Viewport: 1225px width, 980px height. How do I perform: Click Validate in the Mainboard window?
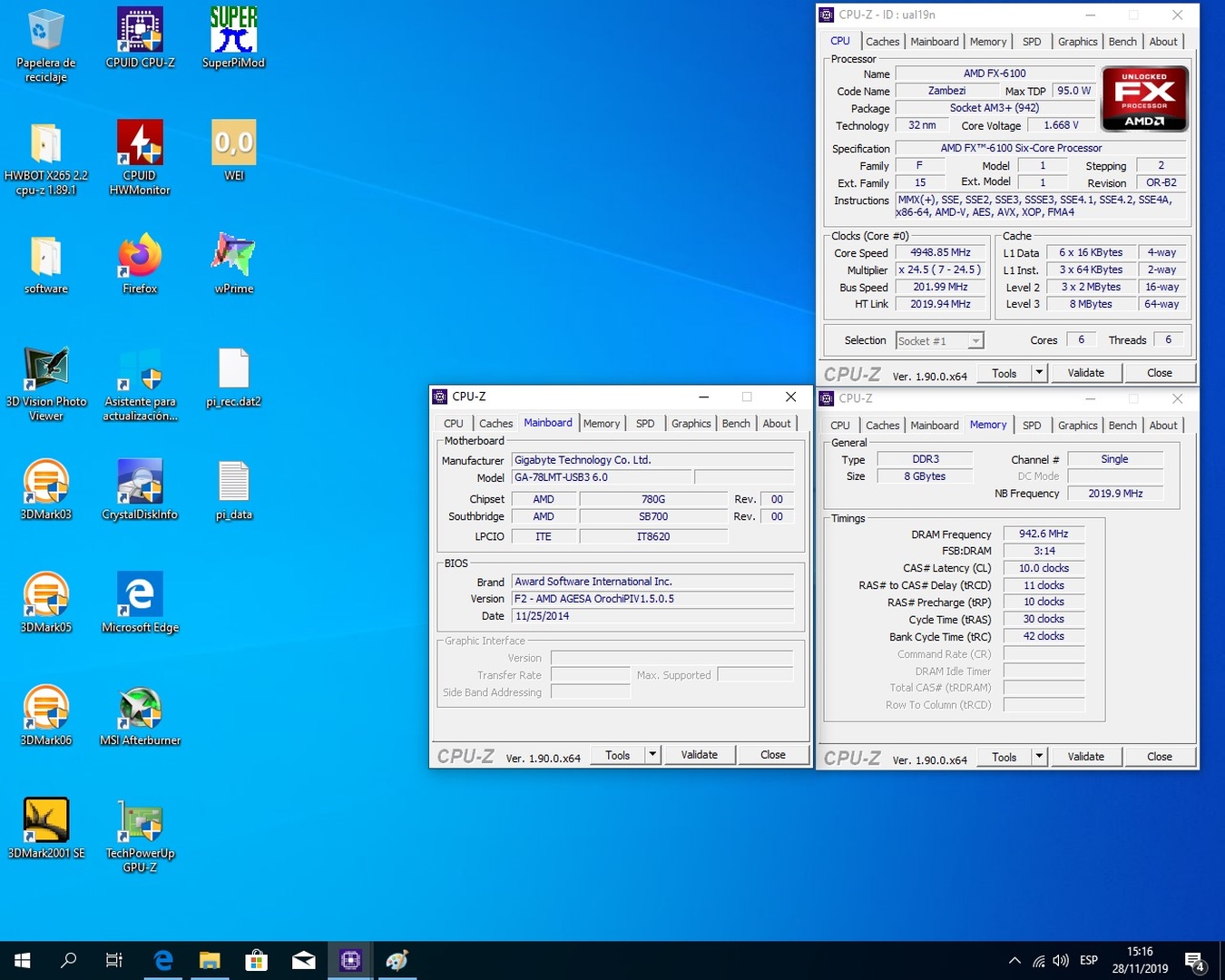(x=699, y=755)
